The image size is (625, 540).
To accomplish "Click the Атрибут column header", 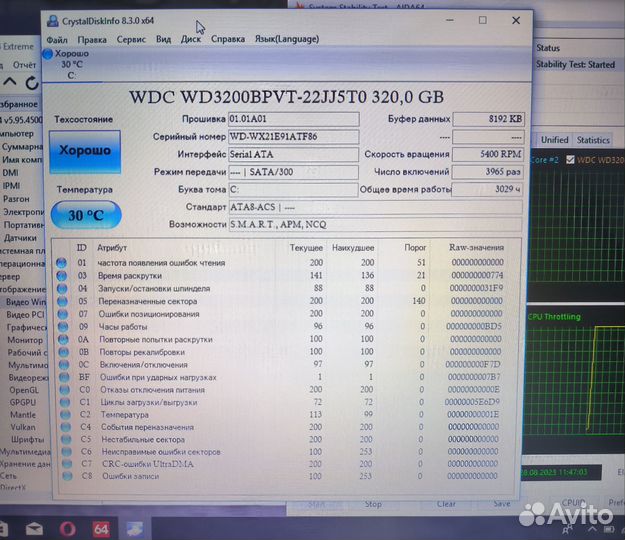I will (112, 248).
